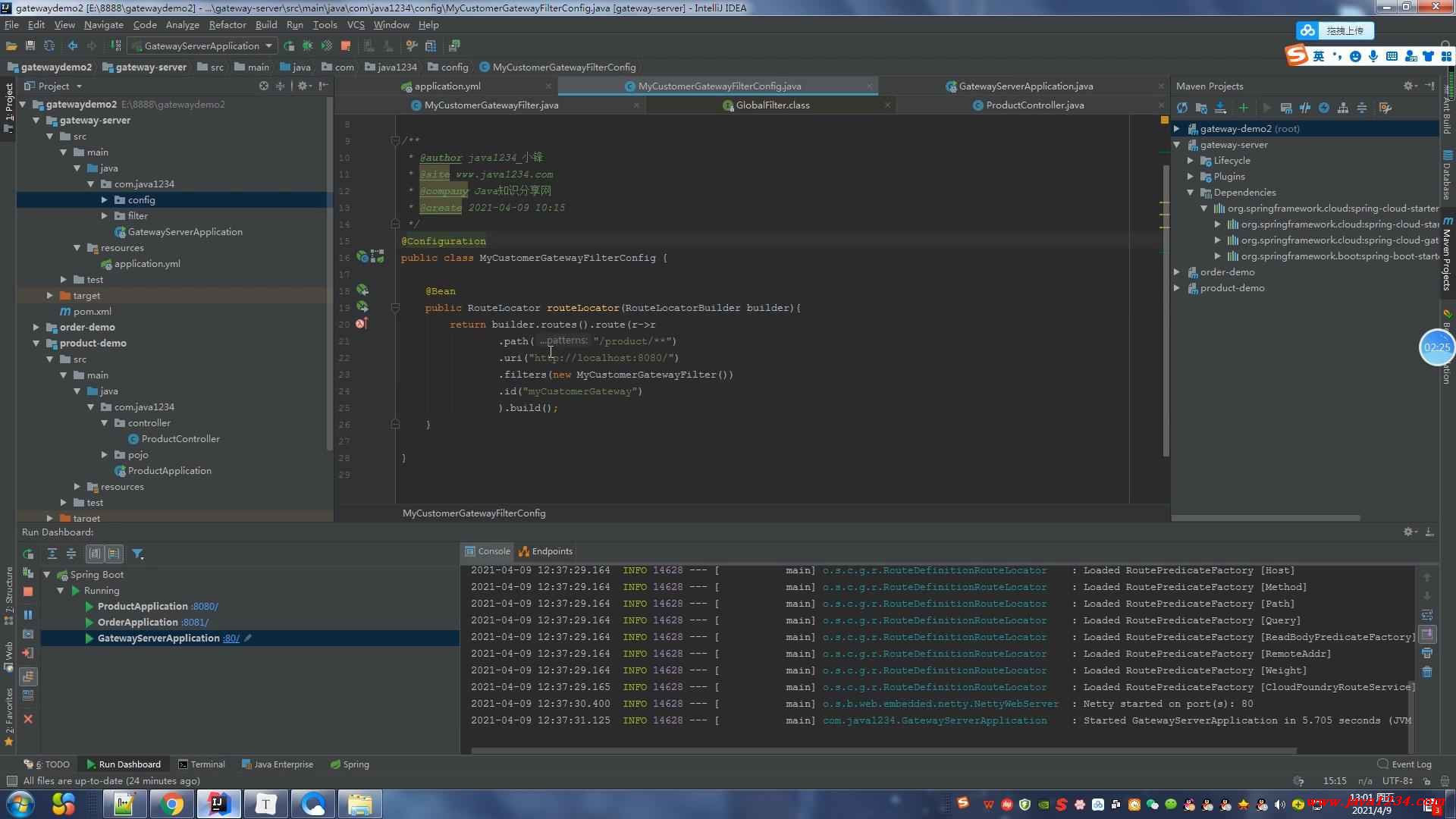Toggle Maven offline mode icon

[x=1304, y=108]
